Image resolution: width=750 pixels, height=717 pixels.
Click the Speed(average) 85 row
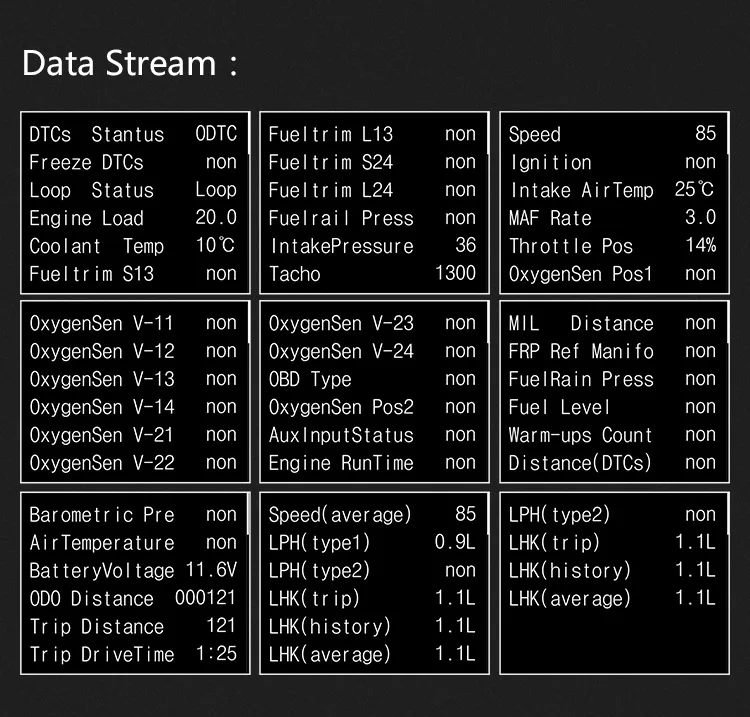tap(372, 515)
